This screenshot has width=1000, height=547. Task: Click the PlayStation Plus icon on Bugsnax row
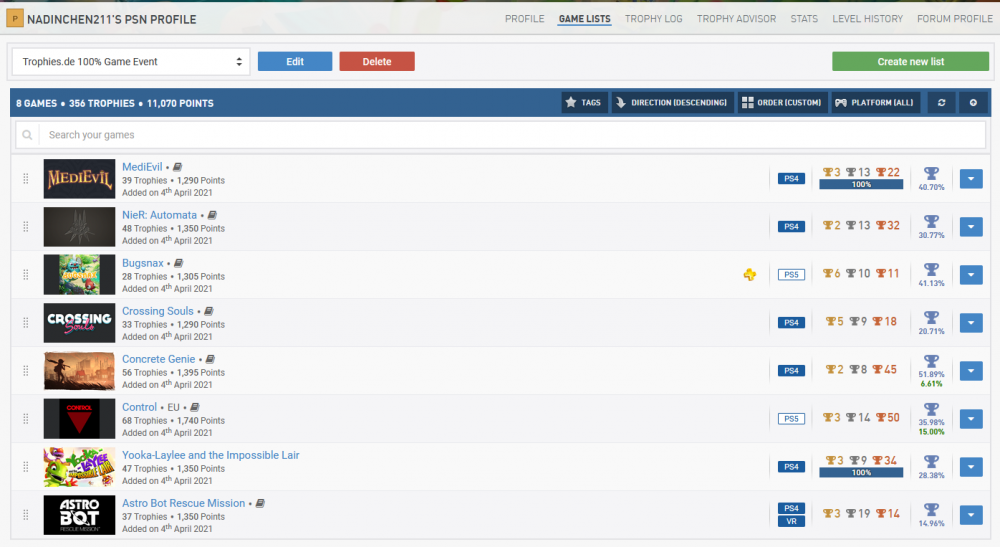tap(746, 274)
